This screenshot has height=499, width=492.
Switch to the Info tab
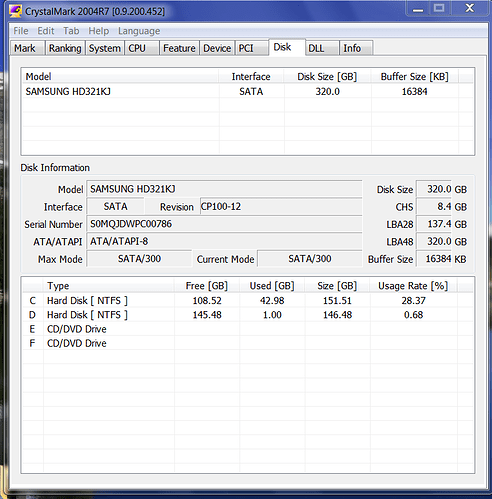356,48
